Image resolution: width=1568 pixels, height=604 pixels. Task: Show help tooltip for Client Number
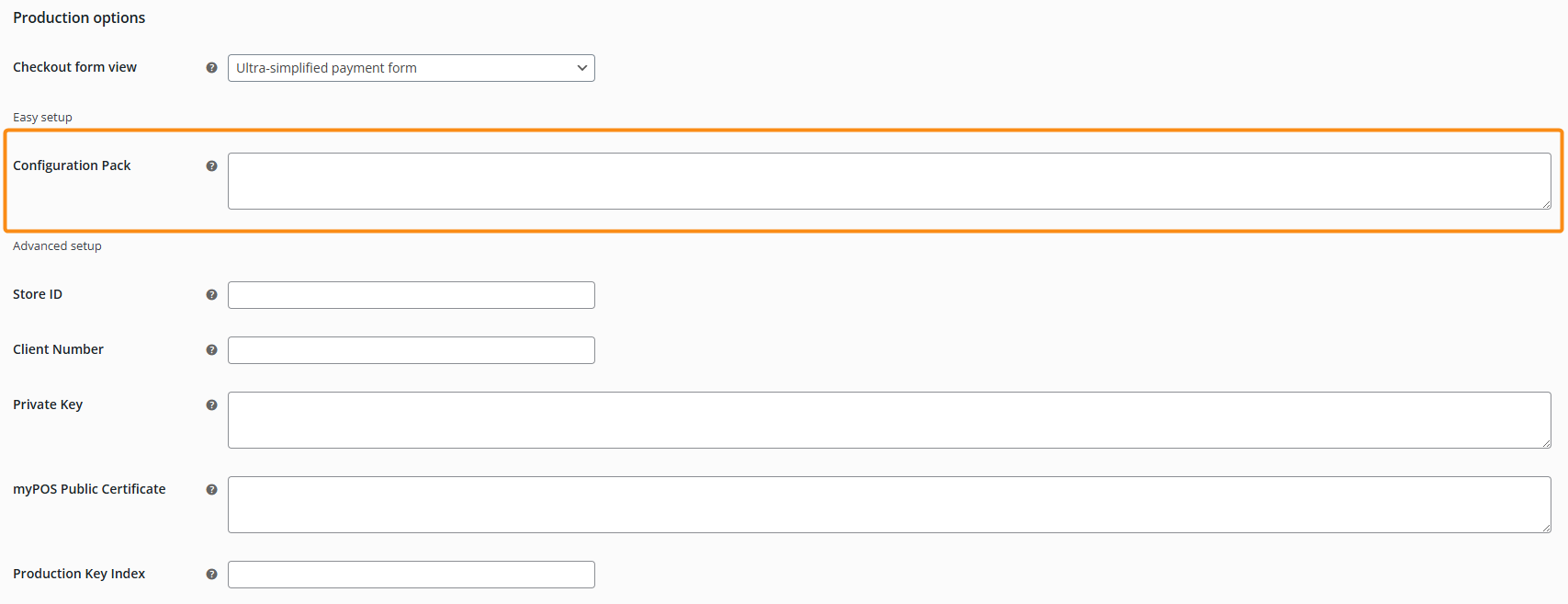[211, 350]
